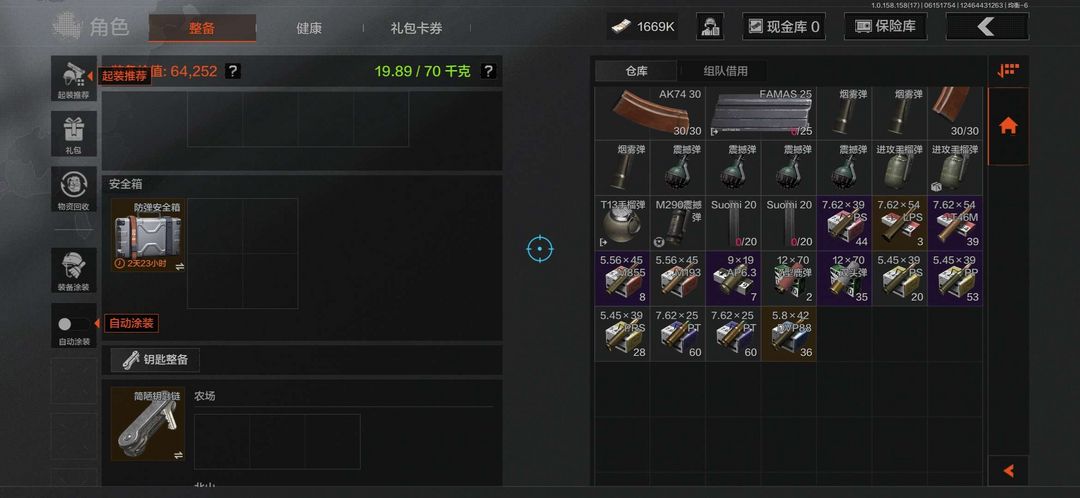The width and height of the screenshot is (1080, 498).
Task: Open the 保险库 button
Action: [x=885, y=27]
